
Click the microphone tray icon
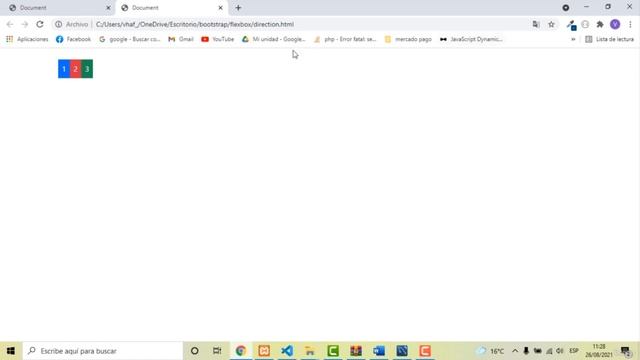(x=526, y=351)
